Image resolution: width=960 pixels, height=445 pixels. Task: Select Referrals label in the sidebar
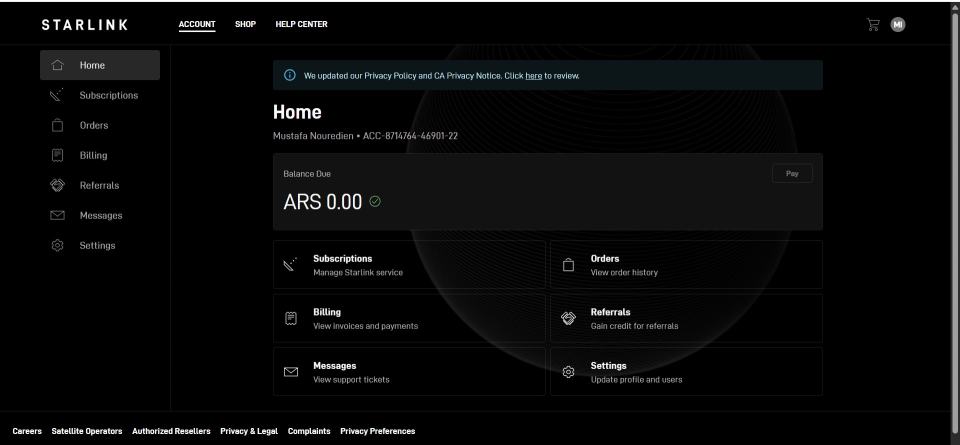click(x=99, y=185)
